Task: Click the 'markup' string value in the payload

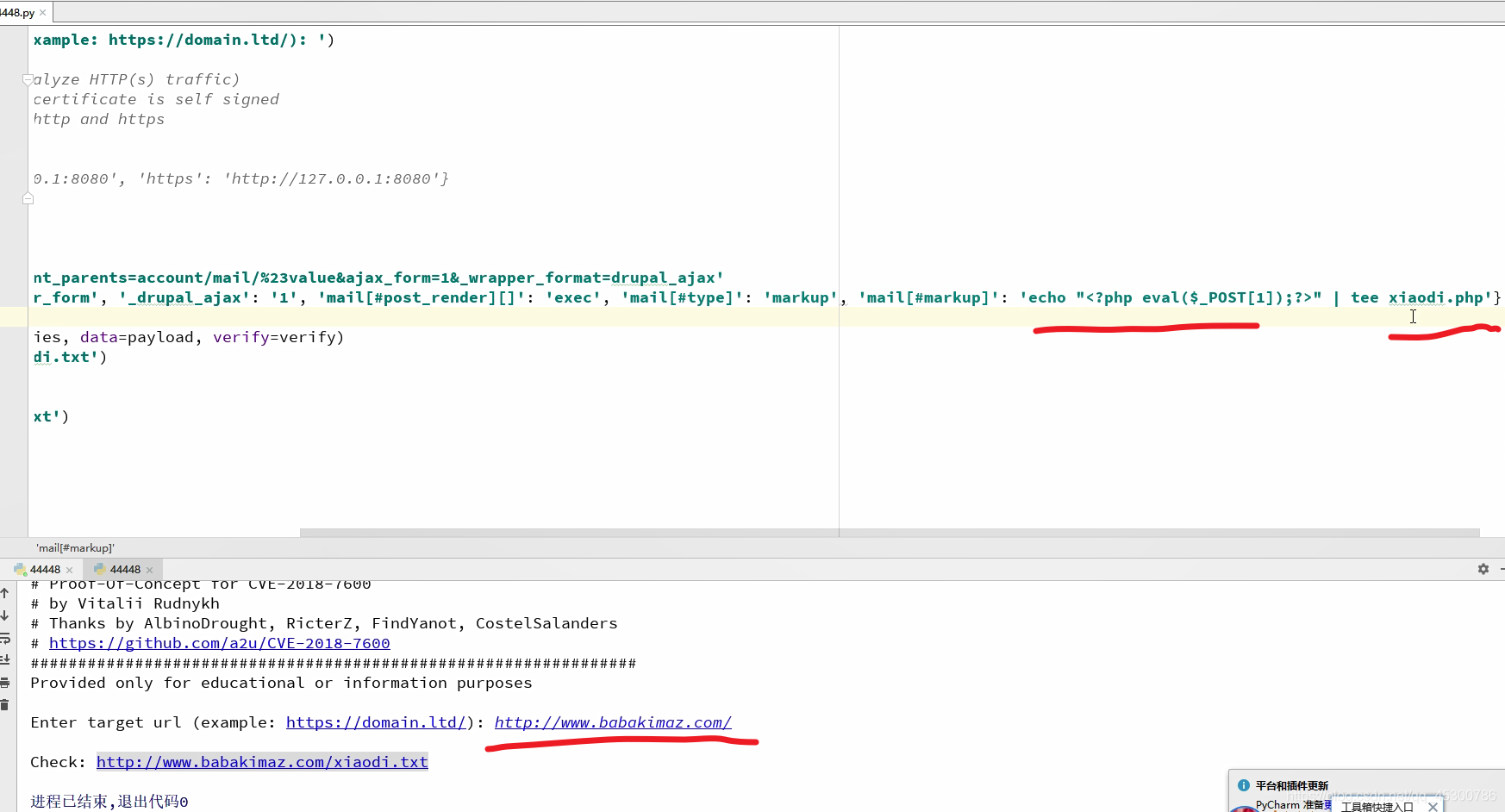Action: coord(800,297)
